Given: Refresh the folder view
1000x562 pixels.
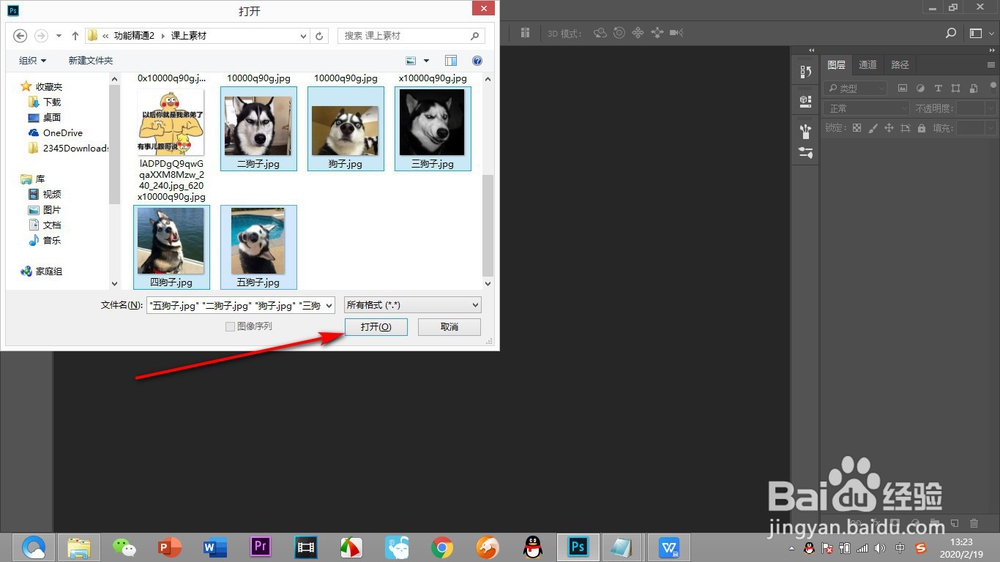Looking at the screenshot, I should 320,36.
